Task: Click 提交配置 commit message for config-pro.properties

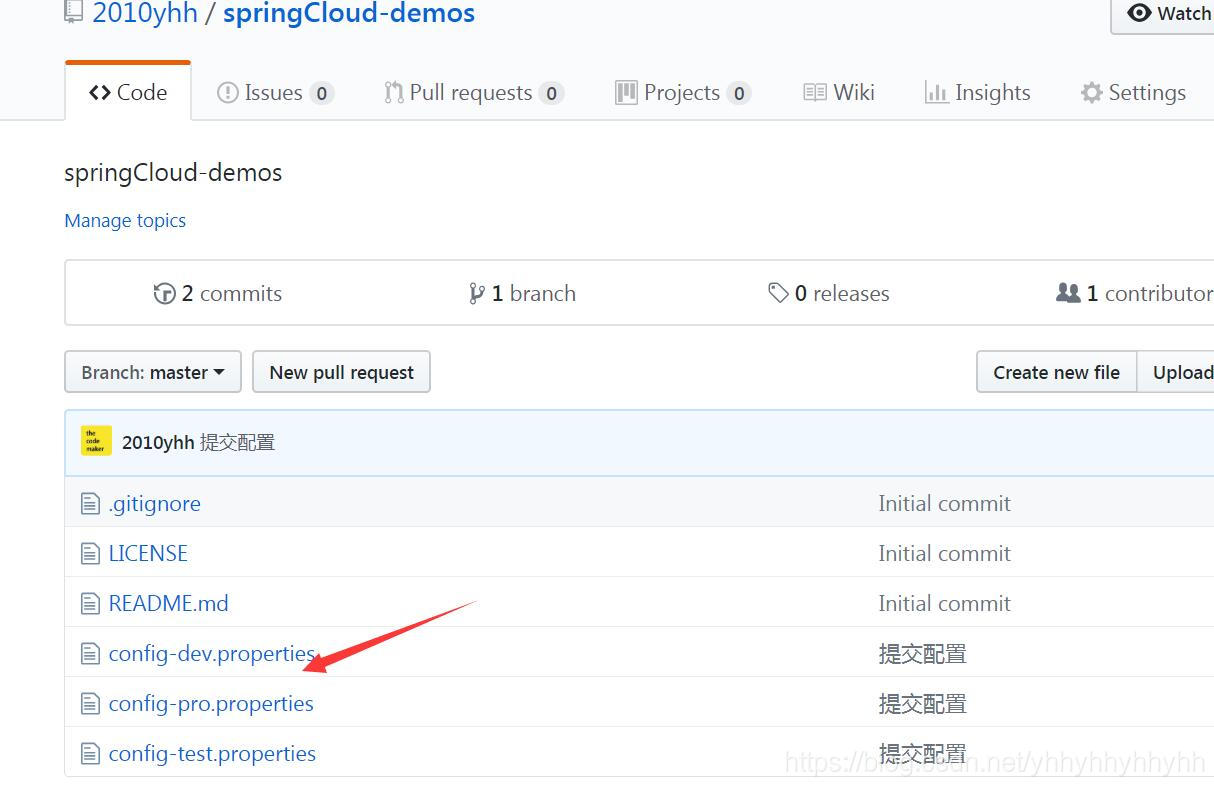Action: 923,704
